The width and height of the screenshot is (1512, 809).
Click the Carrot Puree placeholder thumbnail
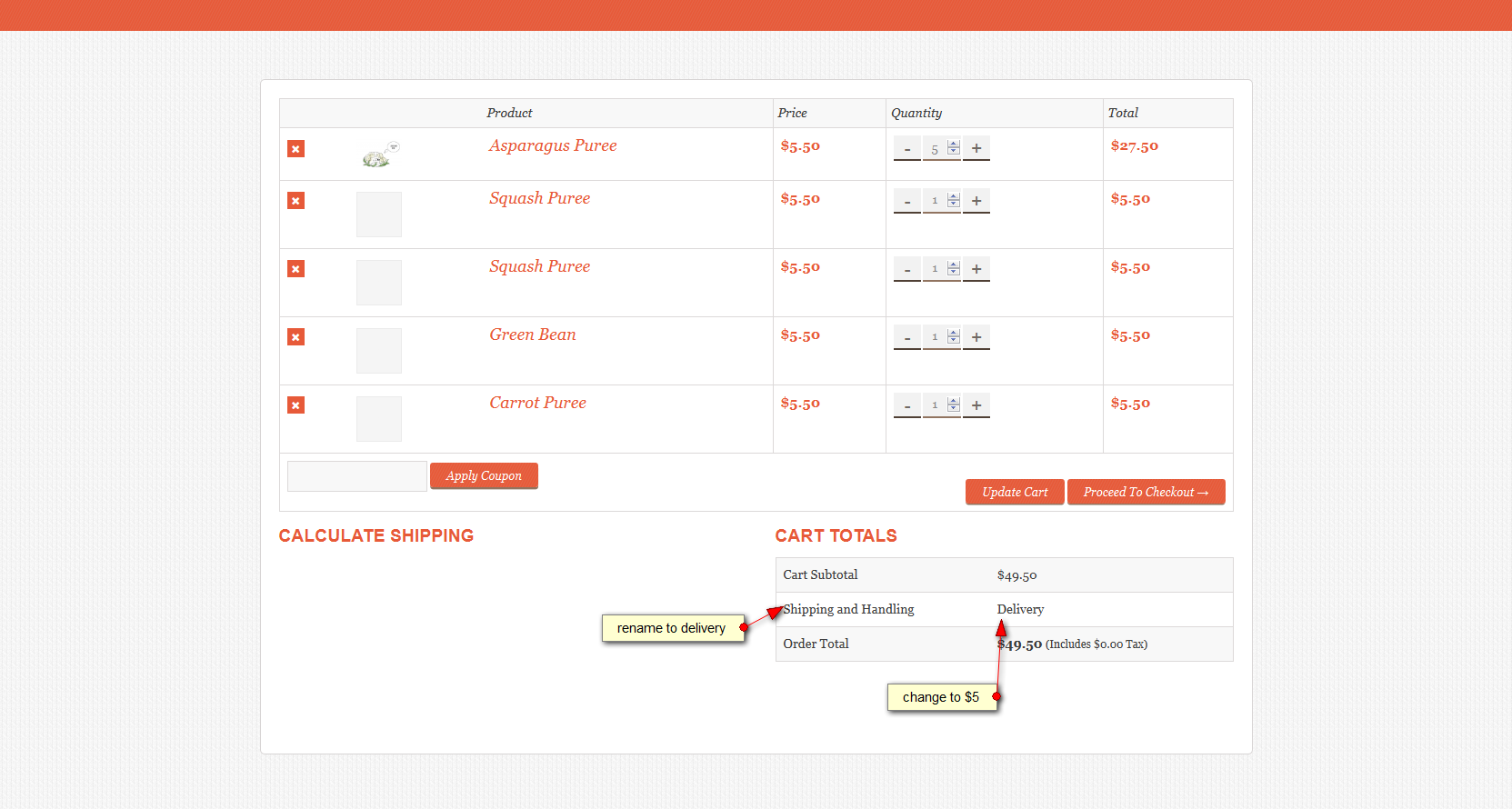coord(379,419)
